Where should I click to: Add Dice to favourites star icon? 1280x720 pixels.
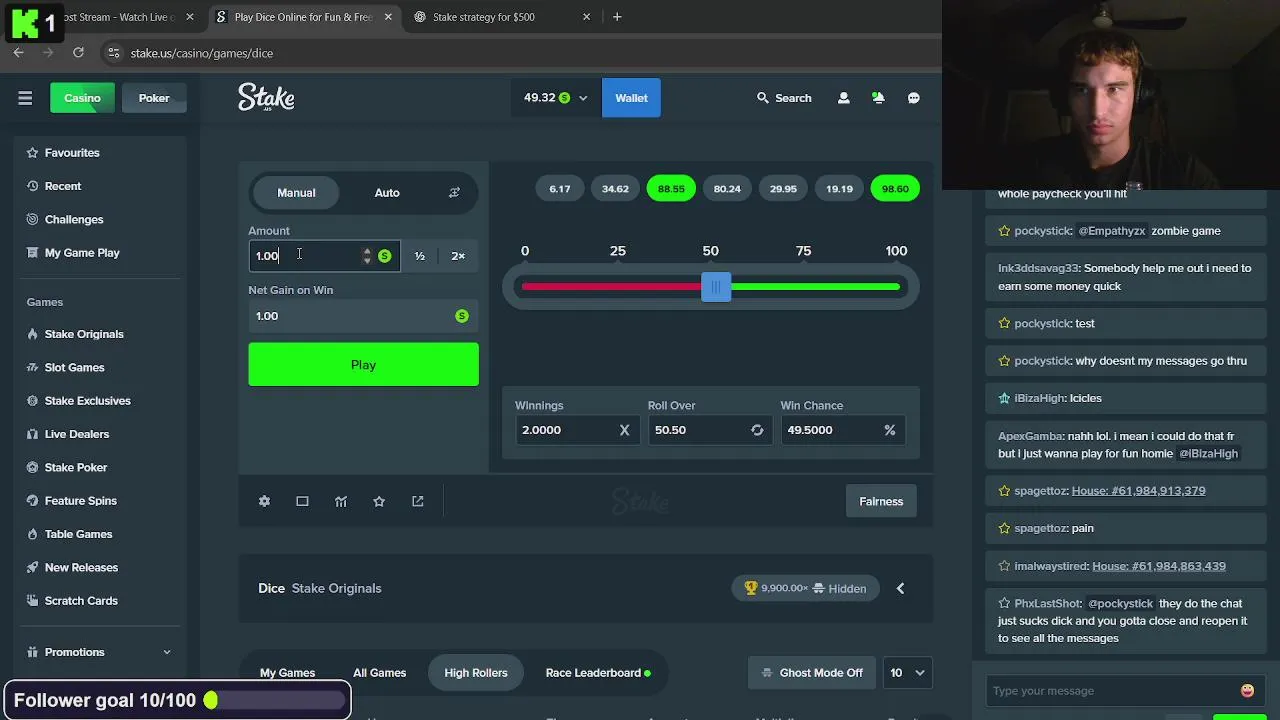click(x=379, y=501)
